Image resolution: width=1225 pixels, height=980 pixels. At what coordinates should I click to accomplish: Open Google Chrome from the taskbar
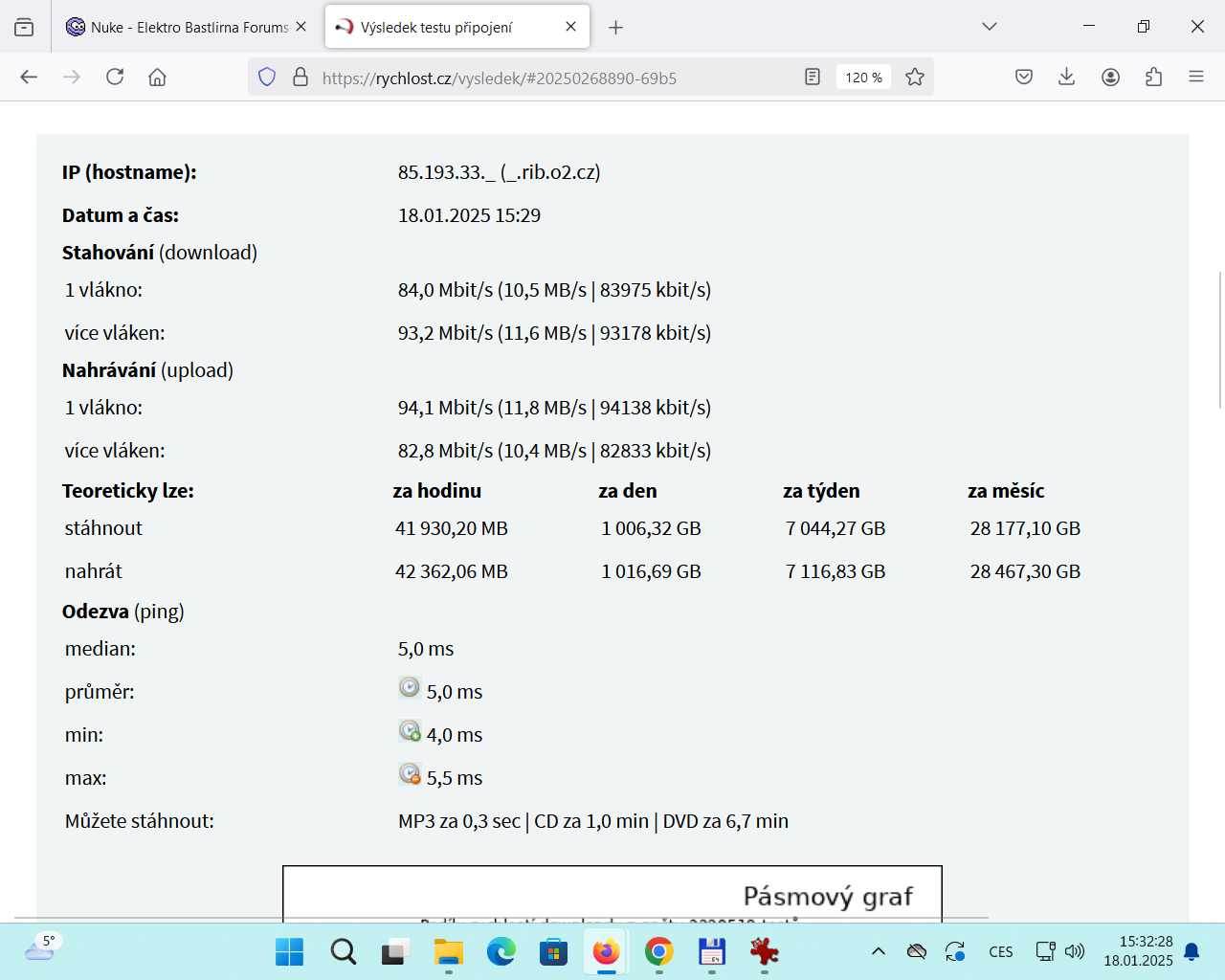(x=658, y=951)
